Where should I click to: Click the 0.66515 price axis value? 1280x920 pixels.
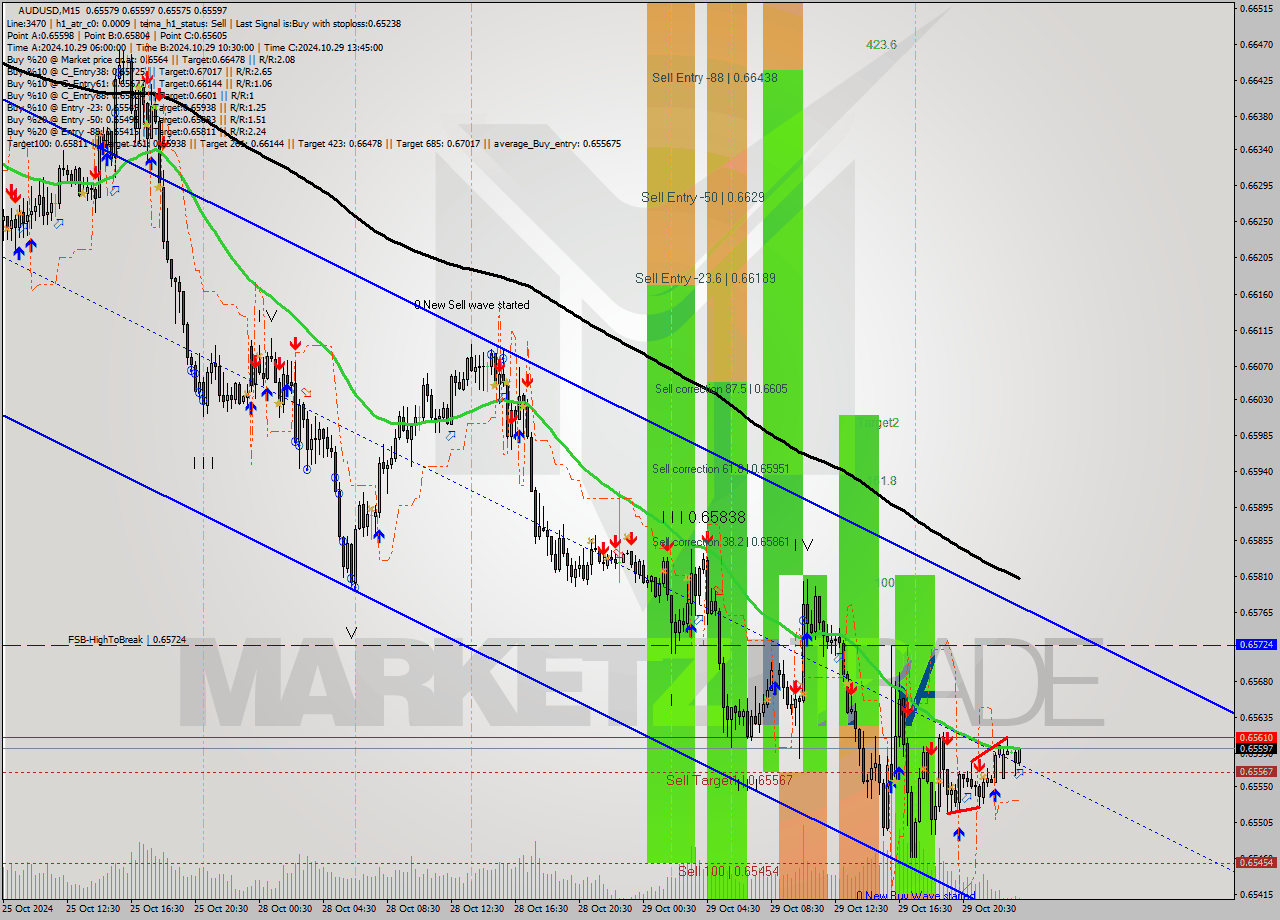click(x=1256, y=9)
